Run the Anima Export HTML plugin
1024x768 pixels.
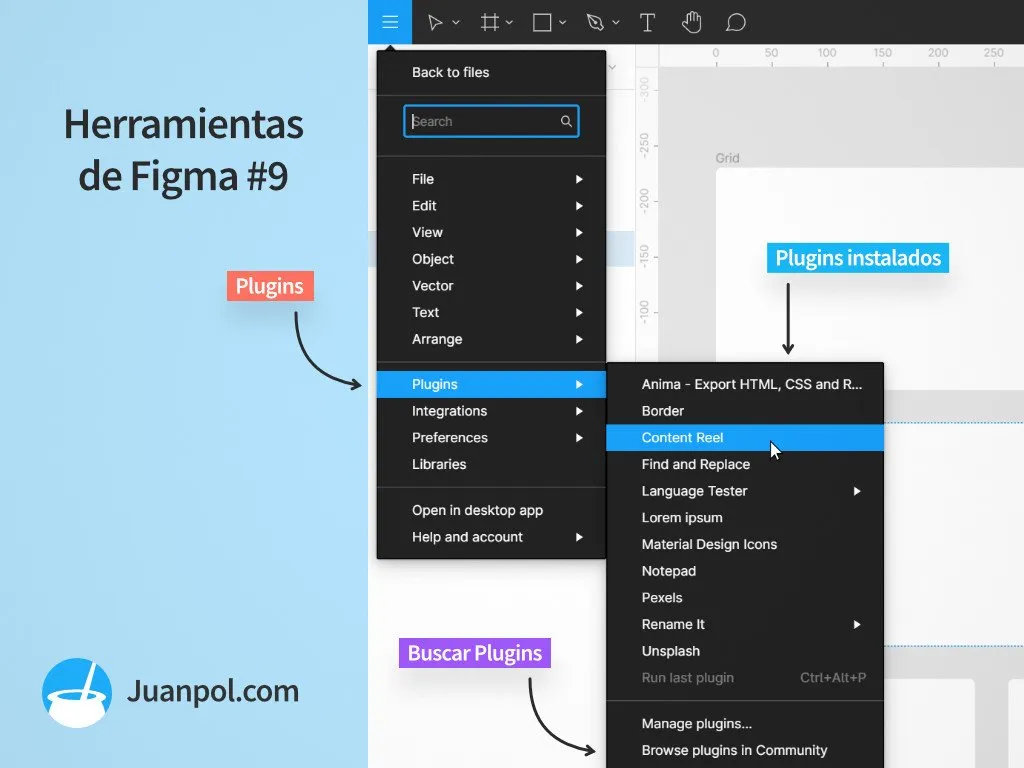tap(745, 385)
